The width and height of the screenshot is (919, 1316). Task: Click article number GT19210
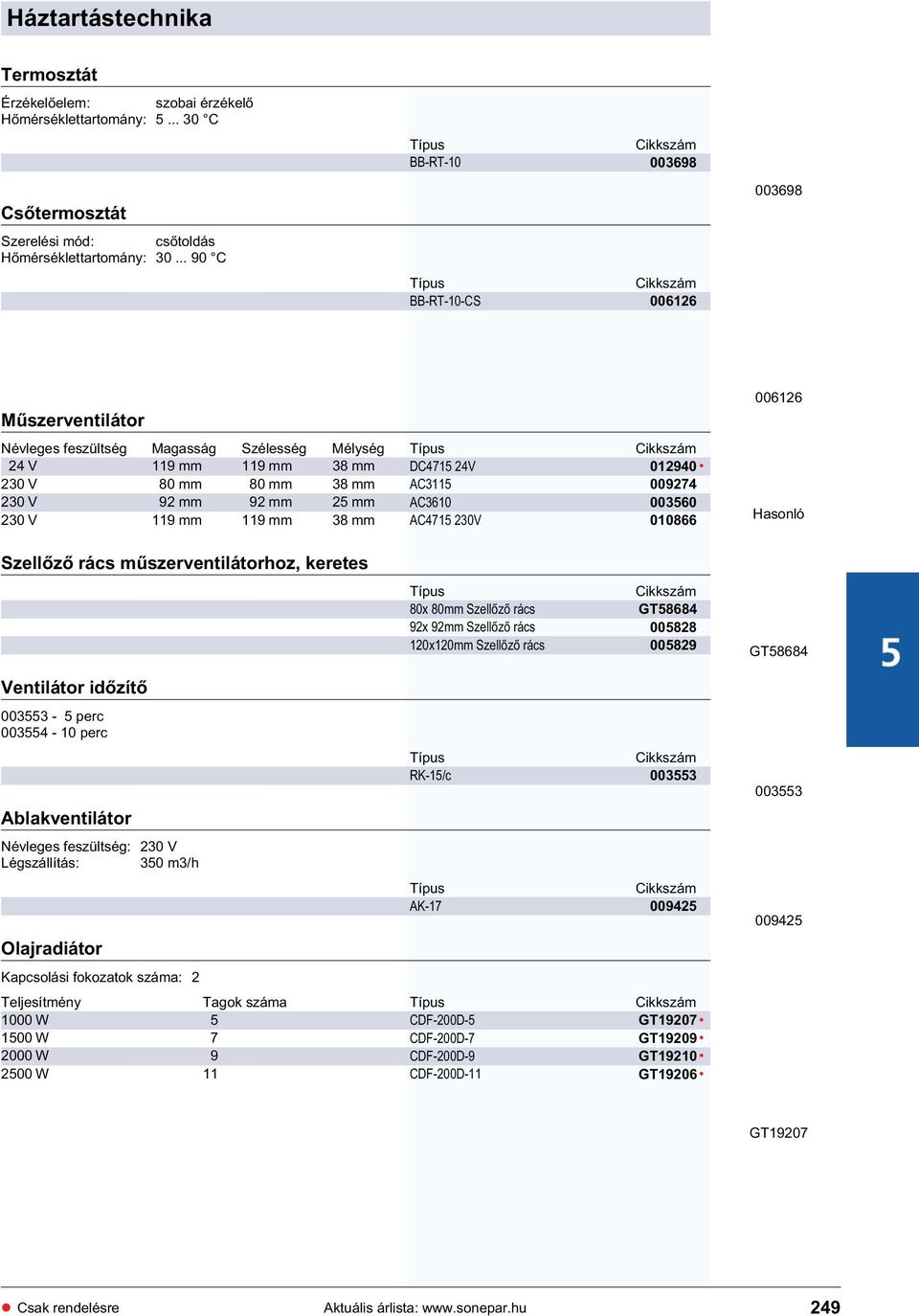pyautogui.click(x=667, y=1056)
